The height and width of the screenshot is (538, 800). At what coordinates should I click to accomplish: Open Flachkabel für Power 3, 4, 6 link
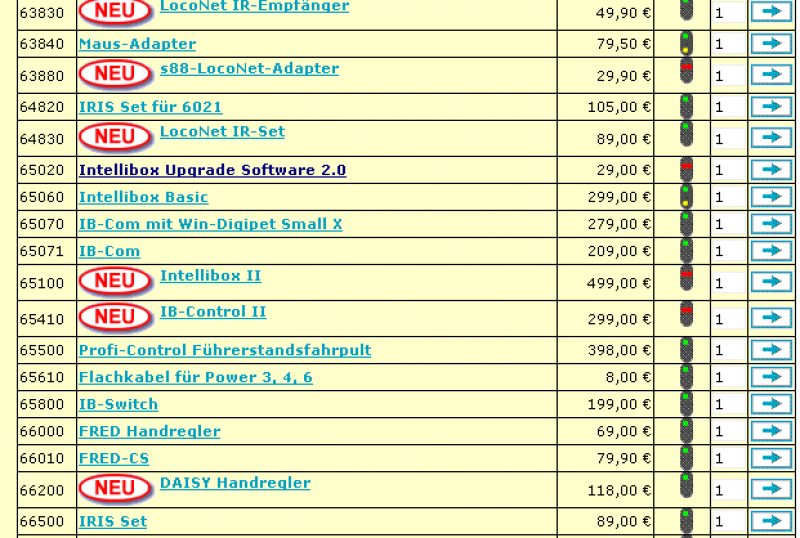click(x=195, y=377)
